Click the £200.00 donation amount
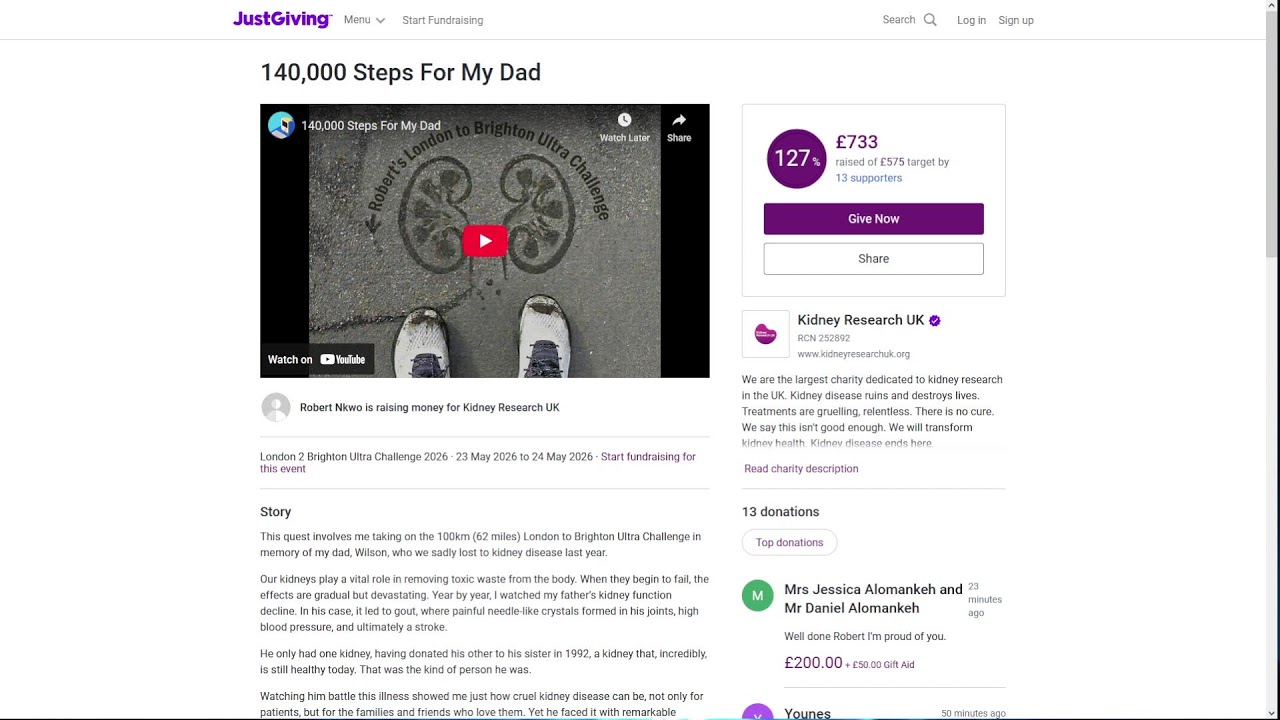The image size is (1280, 720). [x=814, y=663]
